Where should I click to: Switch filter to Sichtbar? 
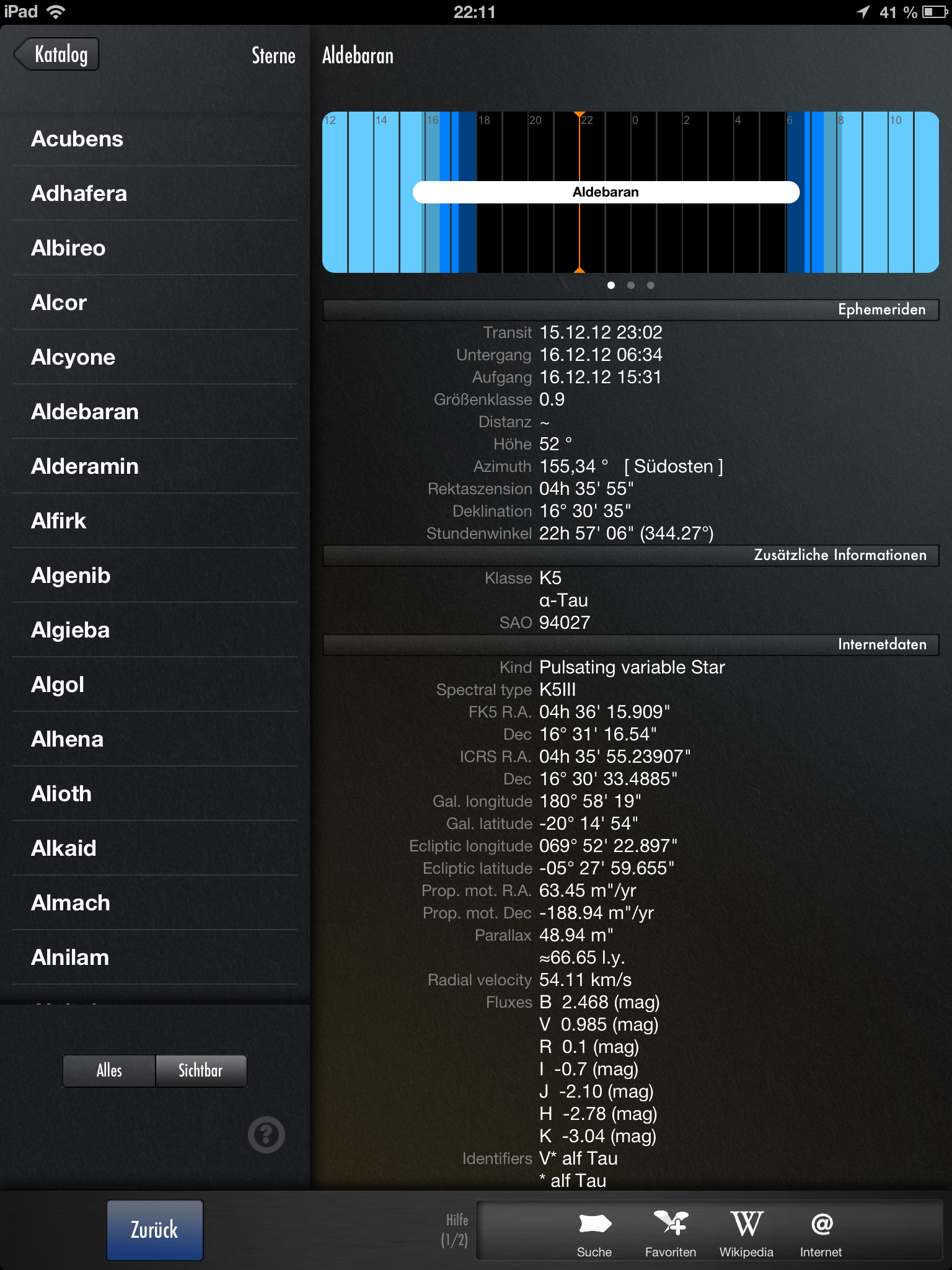tap(201, 1070)
